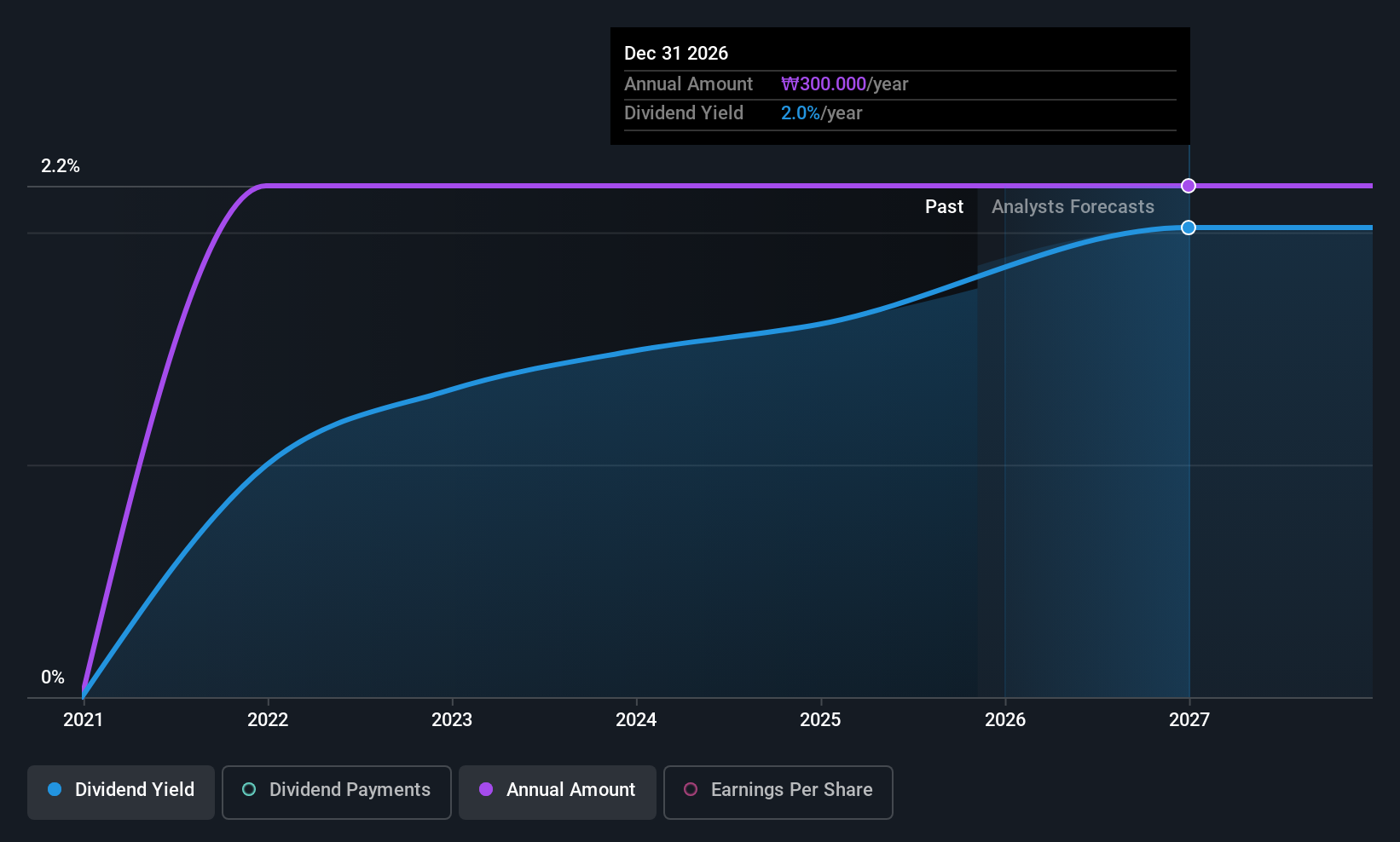Select the blue Dividend Yield data point
Image resolution: width=1400 pixels, height=842 pixels.
pyautogui.click(x=1189, y=228)
